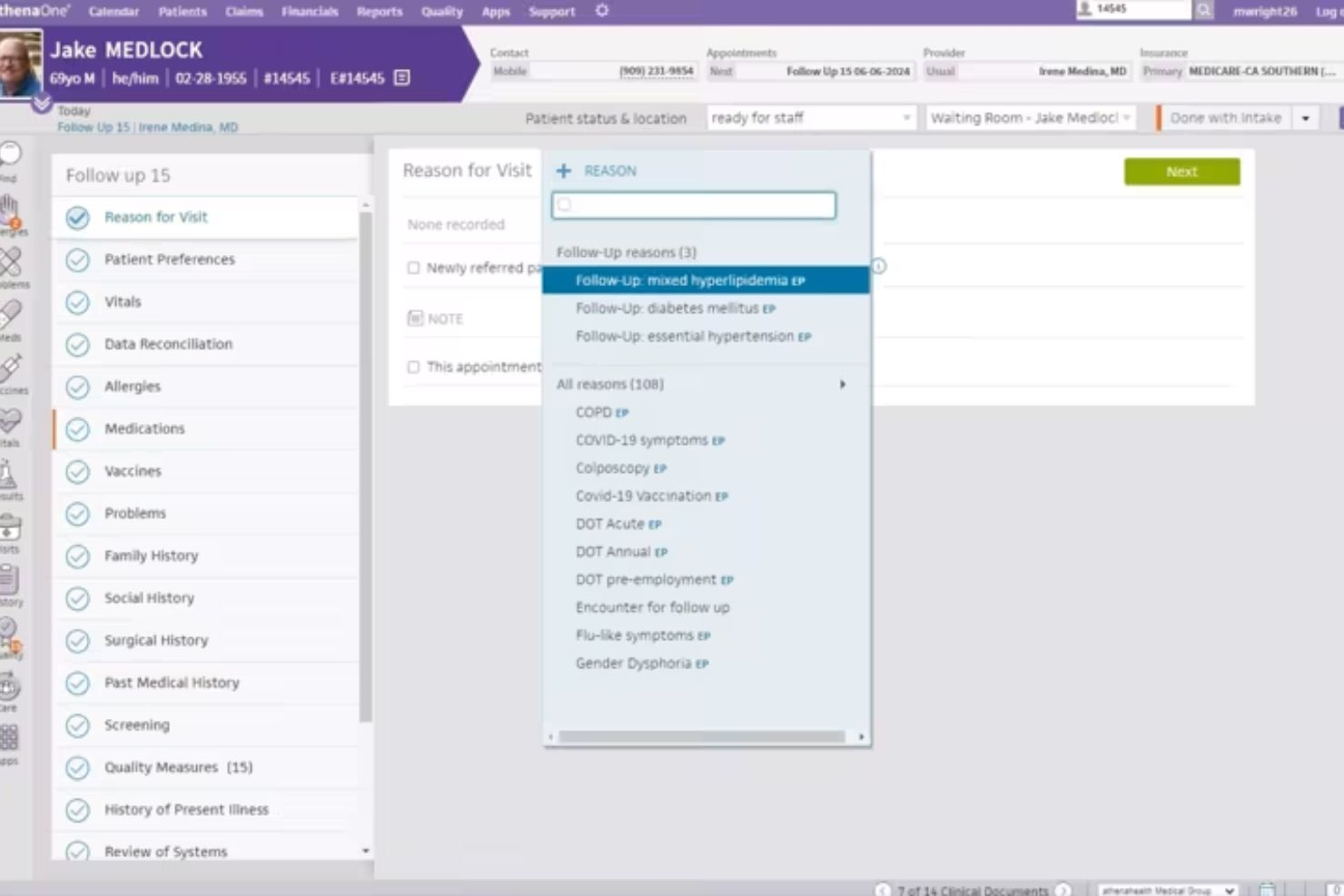Viewport: 1344px width, 896px height.
Task: Click the green Next button
Action: click(x=1181, y=172)
